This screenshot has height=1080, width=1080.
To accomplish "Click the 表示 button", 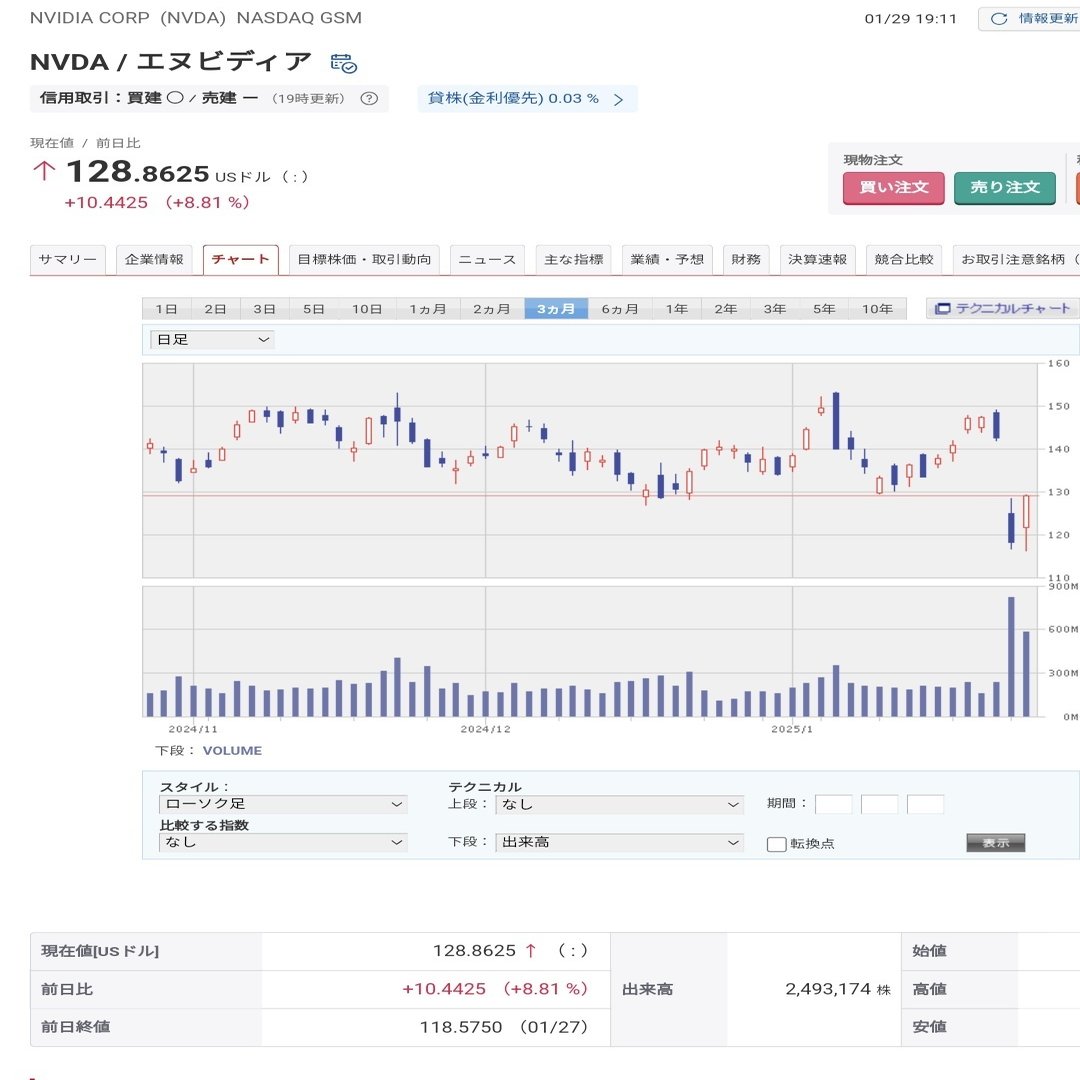I will 995,842.
